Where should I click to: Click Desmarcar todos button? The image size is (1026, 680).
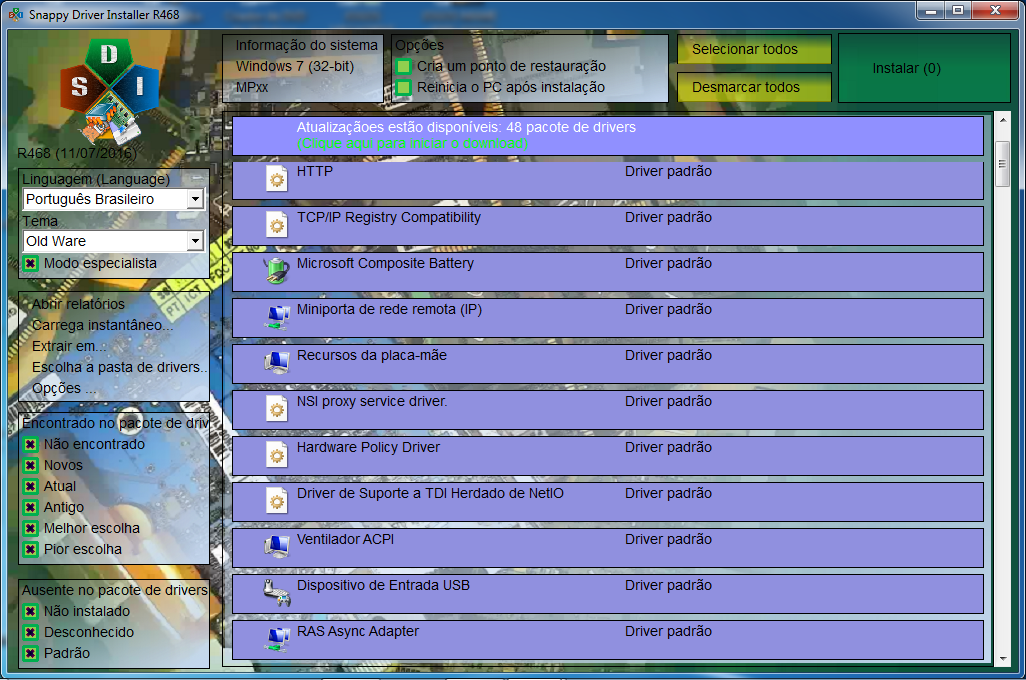(754, 87)
